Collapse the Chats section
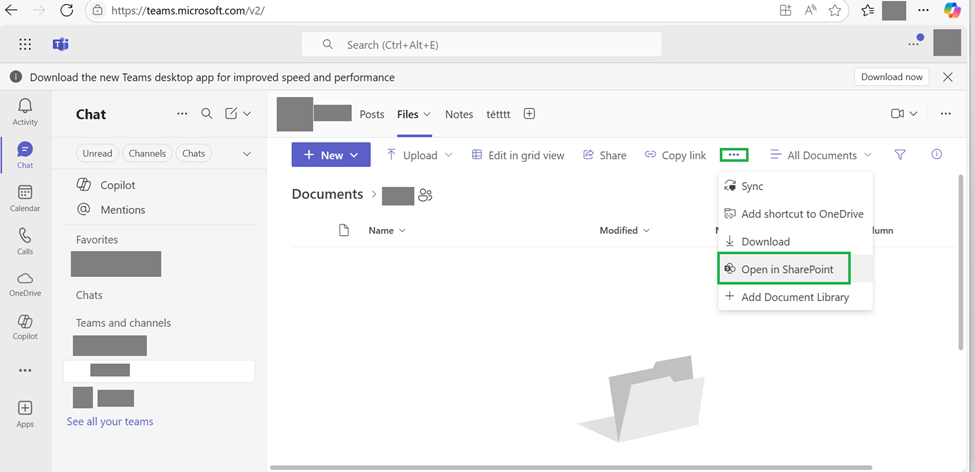The image size is (975, 472). [x=89, y=295]
